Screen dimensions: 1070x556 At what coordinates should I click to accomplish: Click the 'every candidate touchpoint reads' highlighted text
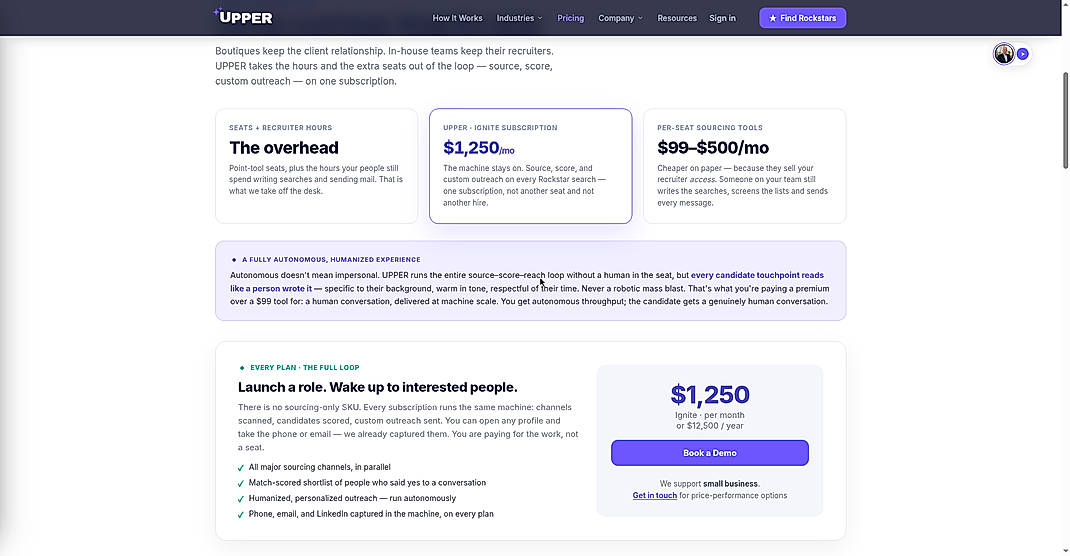click(757, 275)
